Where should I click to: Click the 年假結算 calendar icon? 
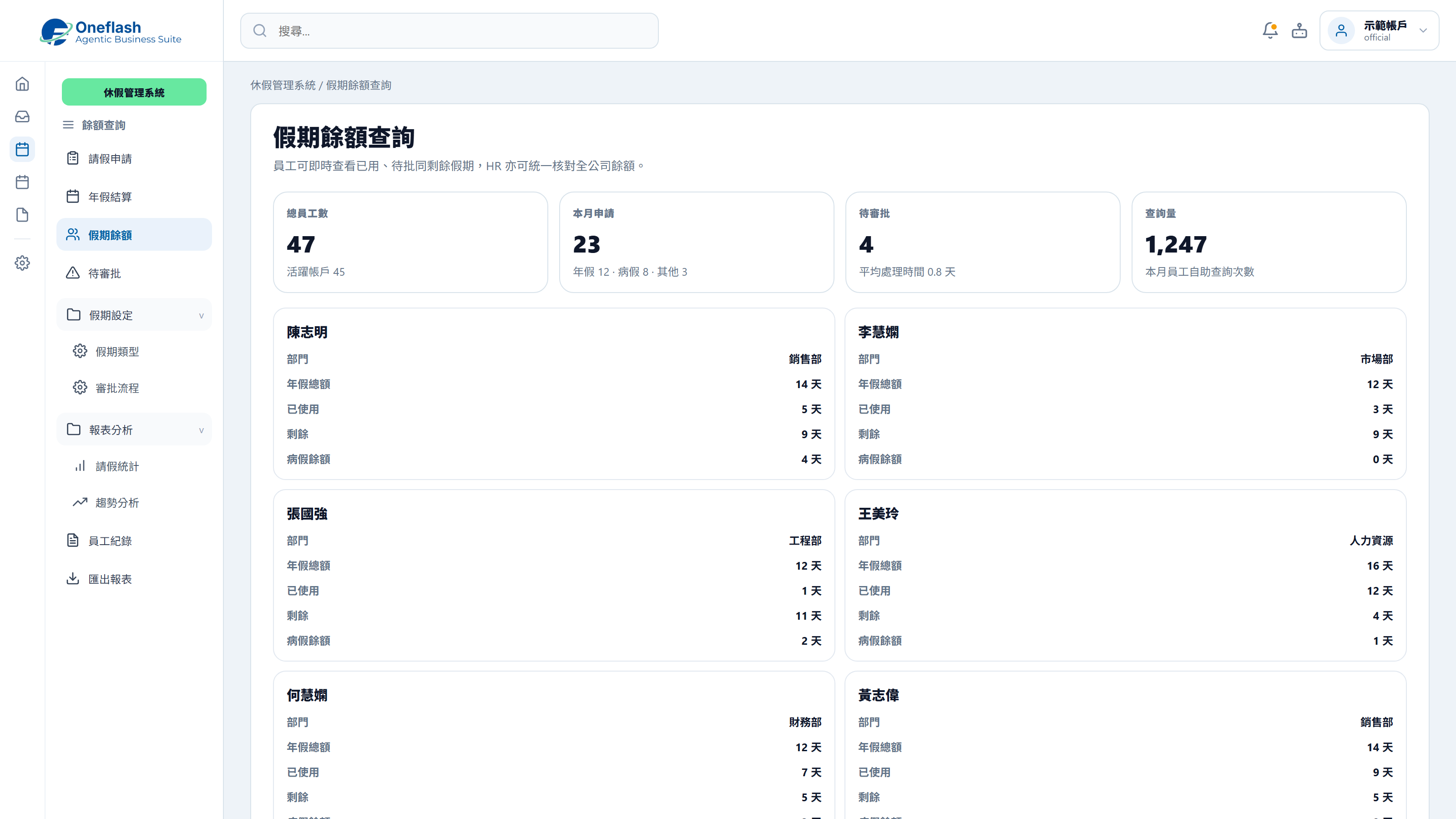point(73,196)
